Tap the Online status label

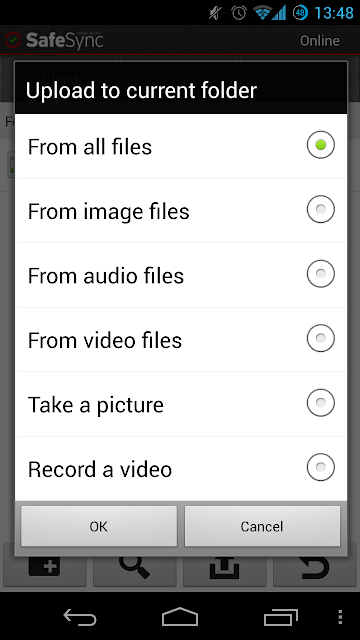pyautogui.click(x=320, y=40)
